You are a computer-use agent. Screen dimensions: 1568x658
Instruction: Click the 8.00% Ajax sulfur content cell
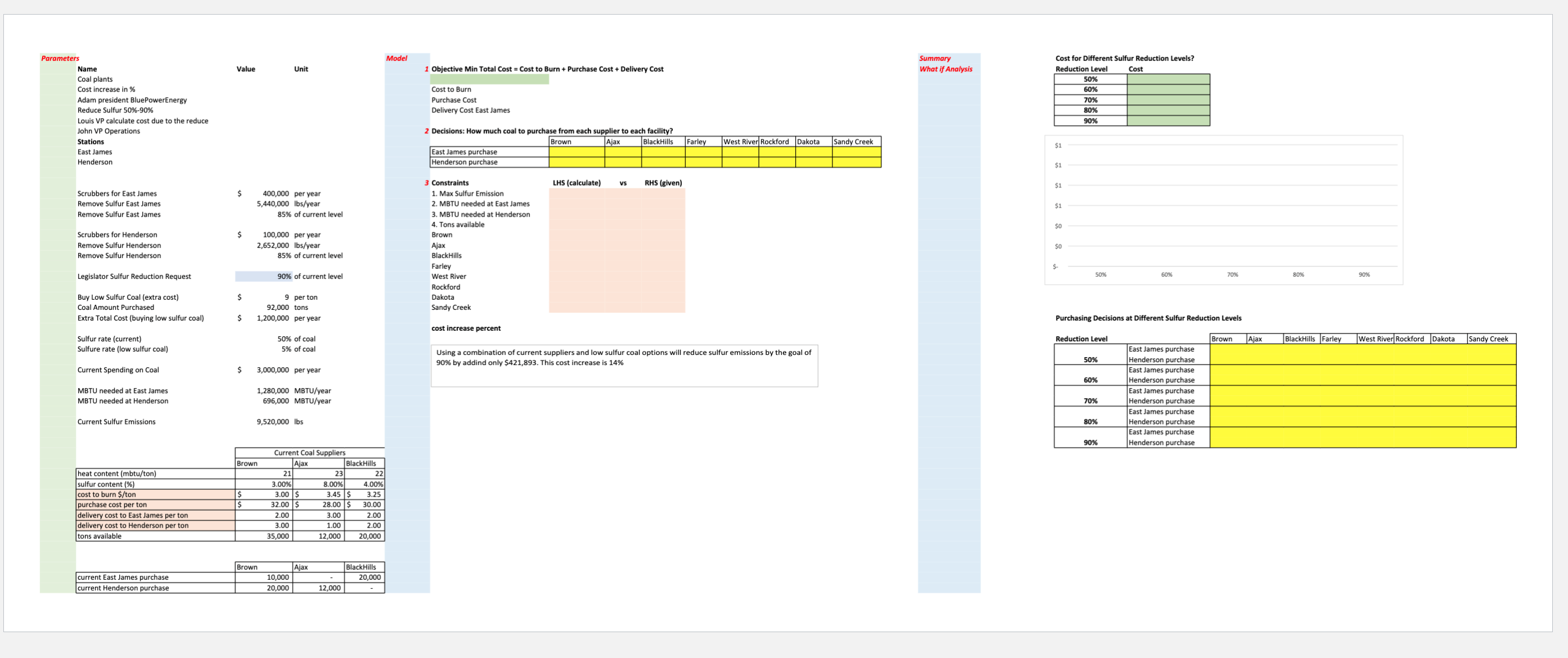pos(318,484)
